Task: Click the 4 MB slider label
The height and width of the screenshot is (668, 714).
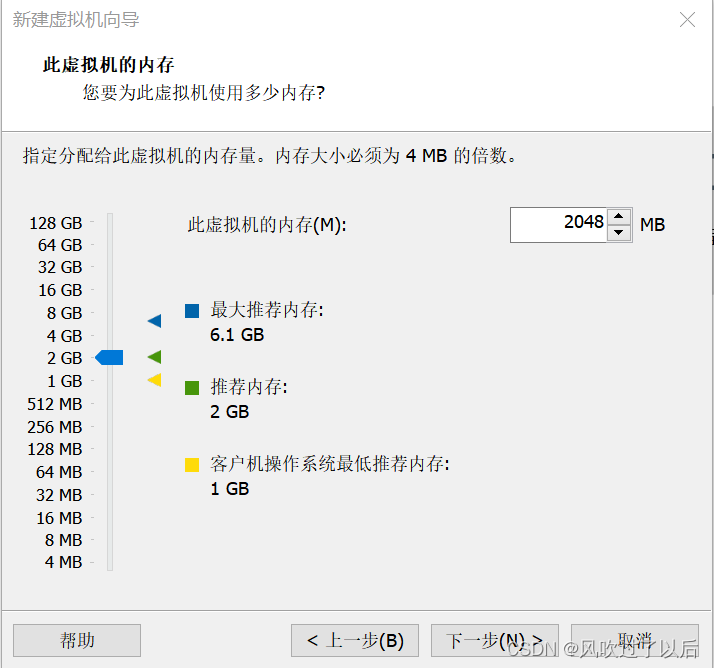Action: click(x=63, y=562)
